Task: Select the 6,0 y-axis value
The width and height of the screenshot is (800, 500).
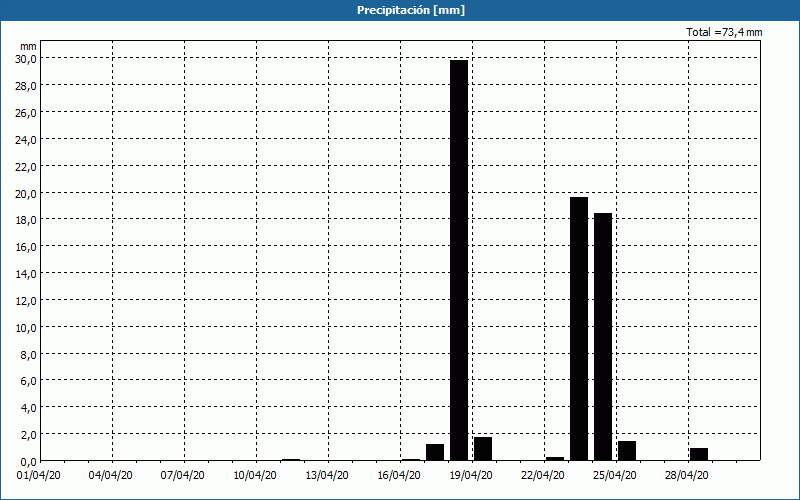Action: coord(28,381)
